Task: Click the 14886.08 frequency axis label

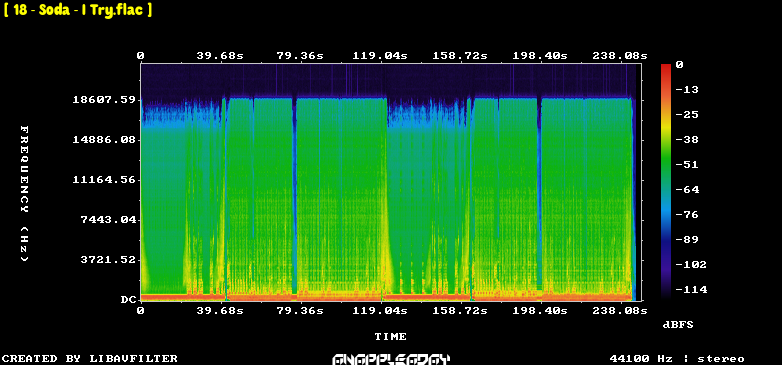Action: (104, 140)
